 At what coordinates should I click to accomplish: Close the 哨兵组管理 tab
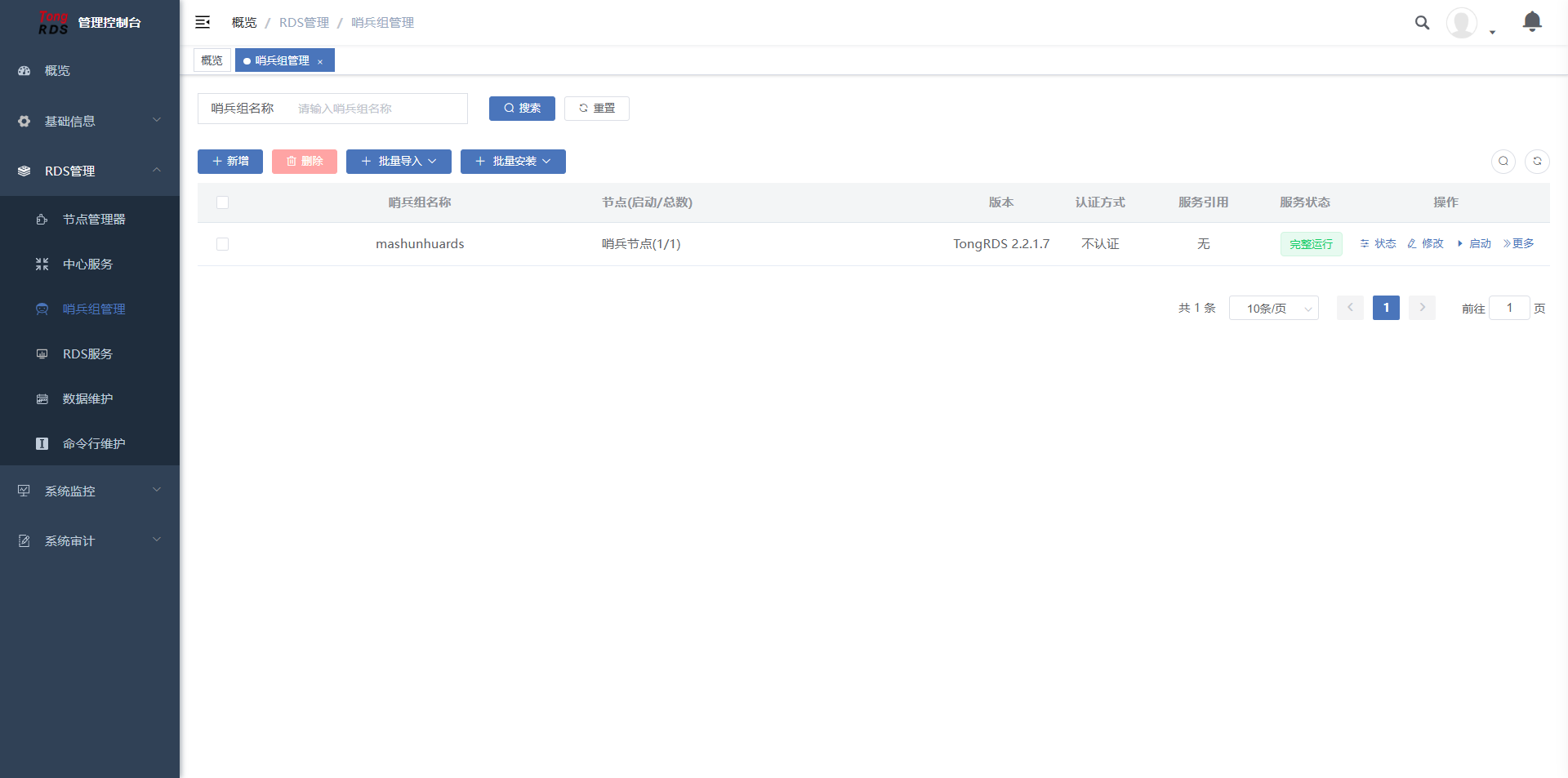click(x=320, y=62)
